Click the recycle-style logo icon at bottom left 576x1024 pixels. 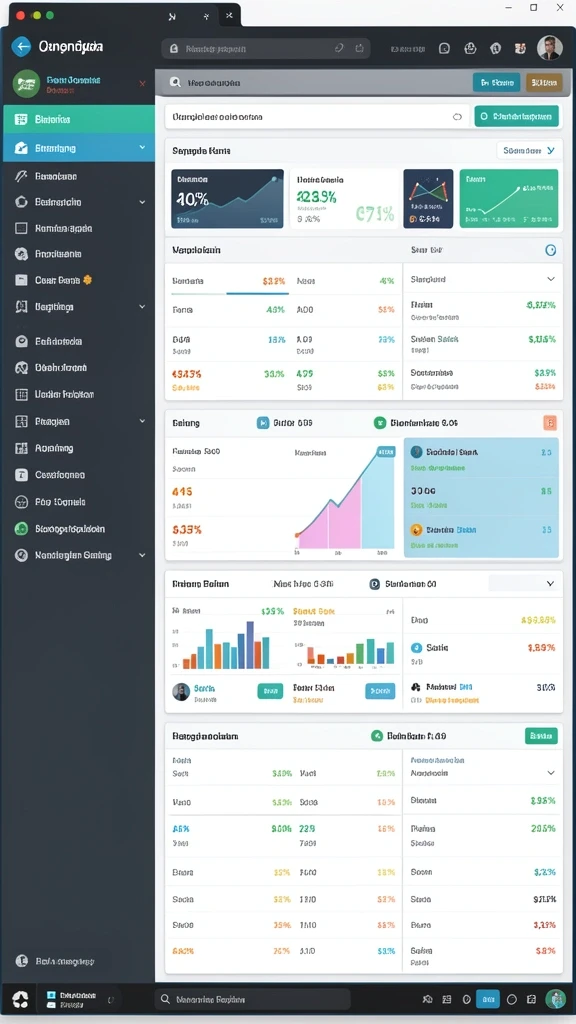tap(21, 999)
